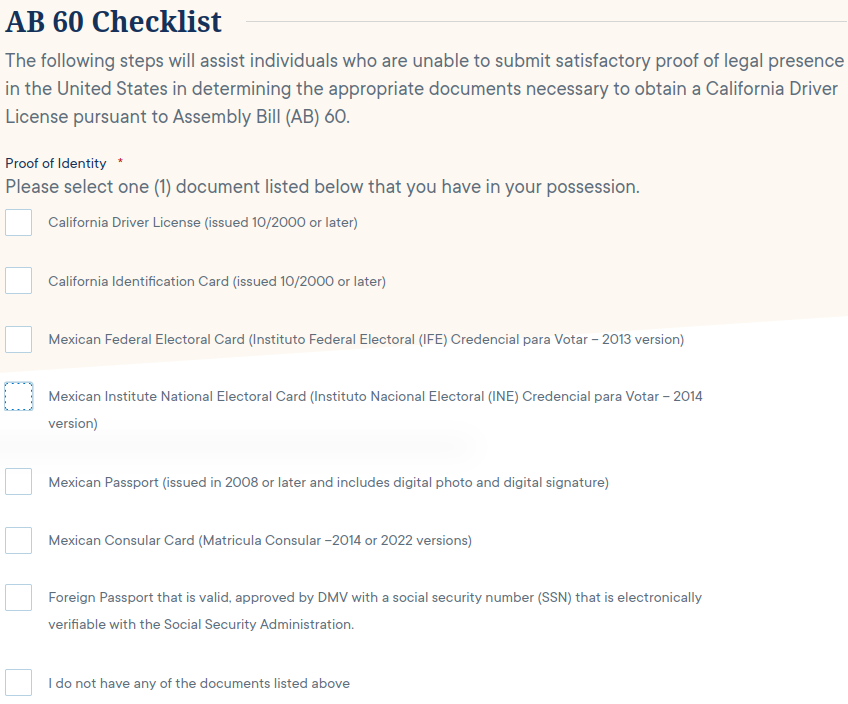Check the box for having none of the documents
Viewport: 848px width, 704px height.
coord(19,683)
